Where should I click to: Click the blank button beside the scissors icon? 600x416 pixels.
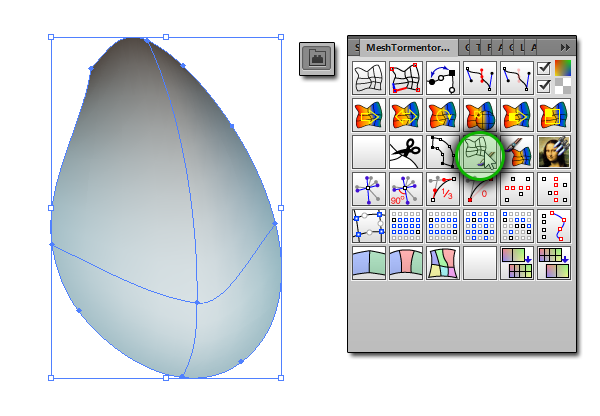pyautogui.click(x=368, y=152)
